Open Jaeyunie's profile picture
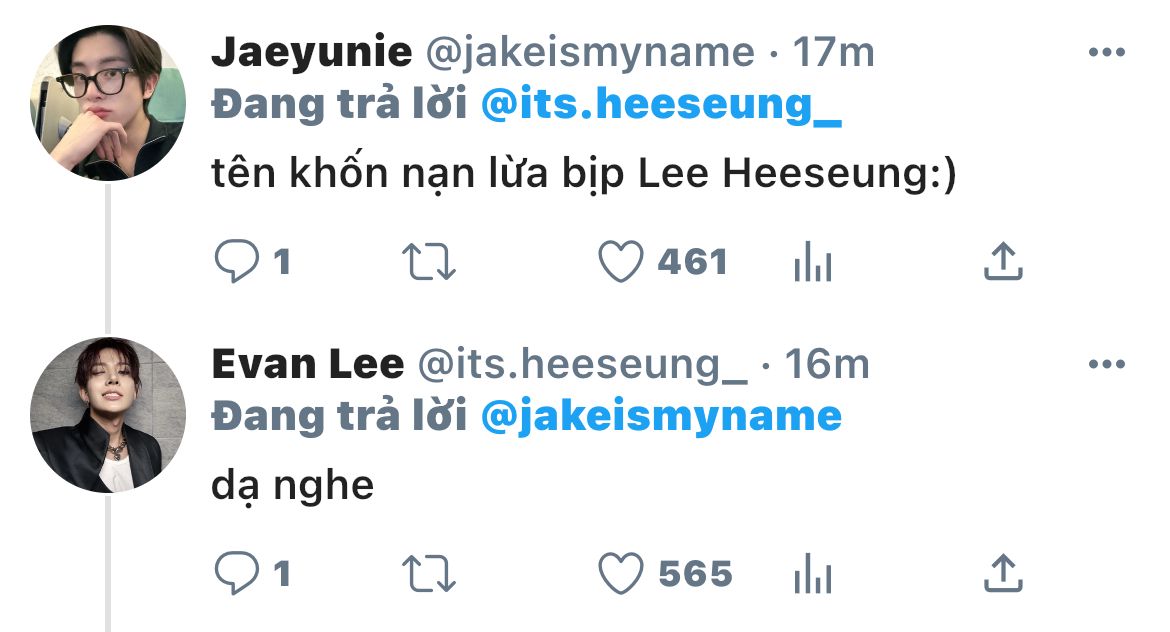 pyautogui.click(x=108, y=103)
